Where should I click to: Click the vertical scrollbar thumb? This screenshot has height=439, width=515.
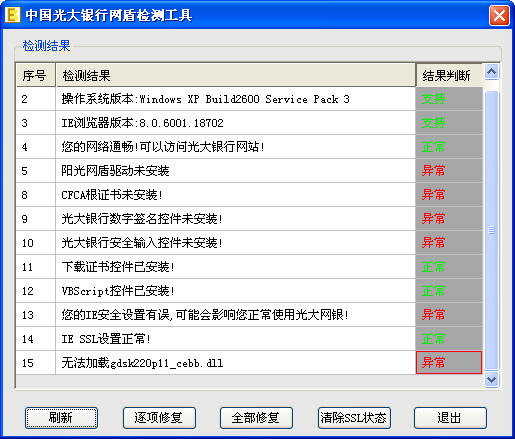click(x=492, y=230)
